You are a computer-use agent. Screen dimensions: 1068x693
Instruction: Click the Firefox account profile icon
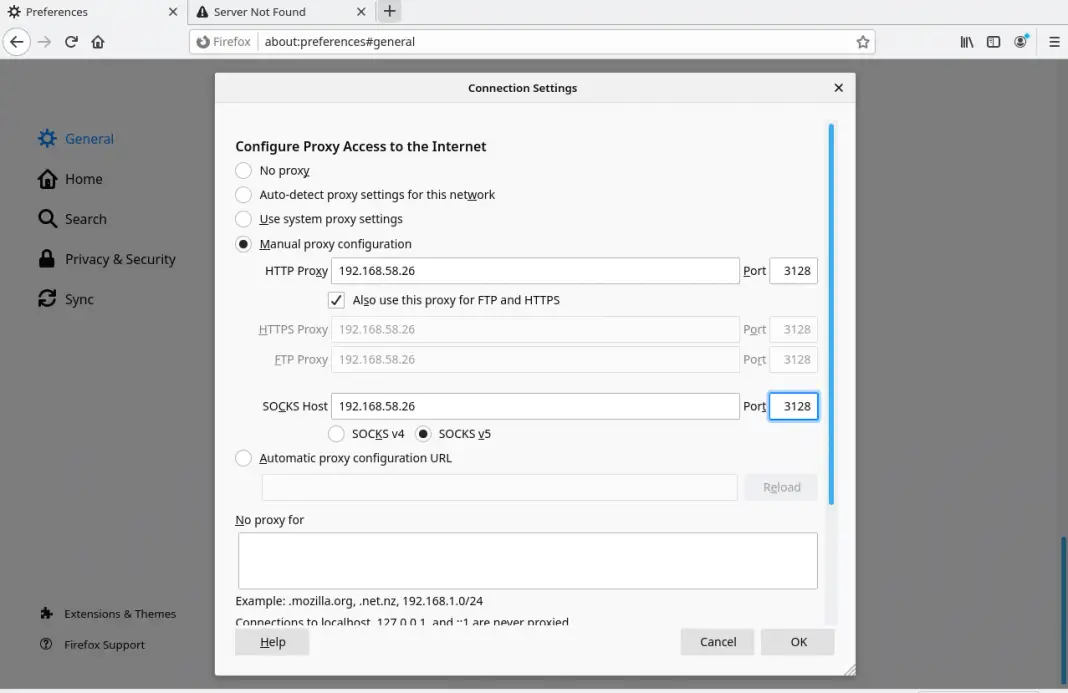(x=1021, y=41)
